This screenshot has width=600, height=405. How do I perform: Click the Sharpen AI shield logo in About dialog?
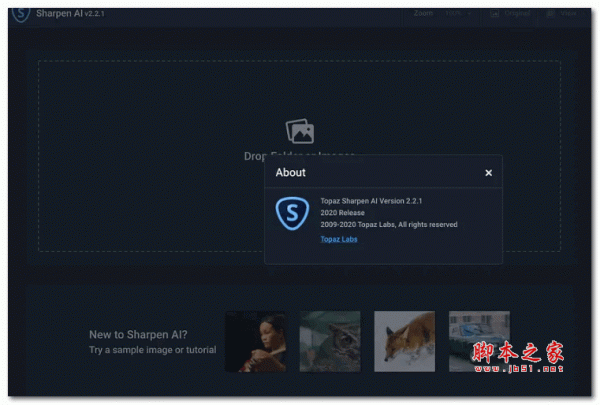tap(292, 213)
